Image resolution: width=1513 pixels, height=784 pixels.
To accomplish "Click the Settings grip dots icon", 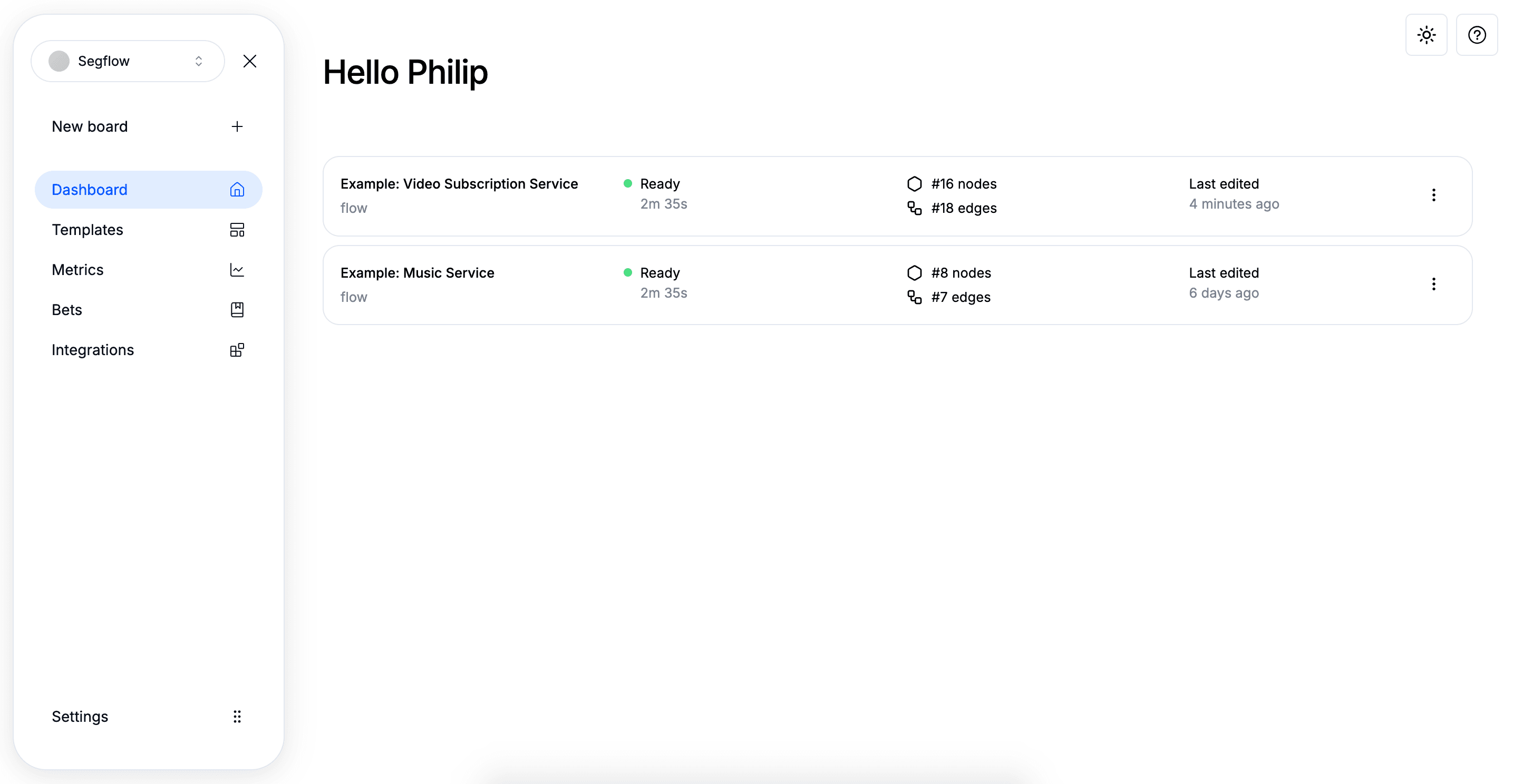I will [237, 717].
